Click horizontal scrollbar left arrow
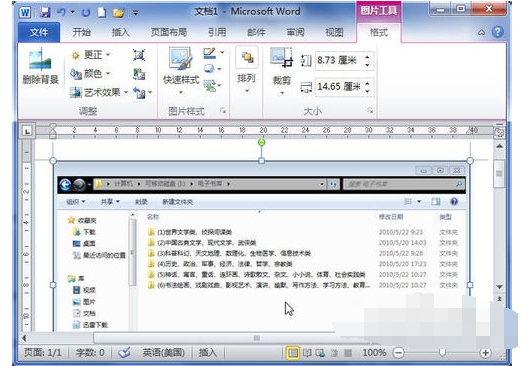528x366 pixels. (x=24, y=338)
